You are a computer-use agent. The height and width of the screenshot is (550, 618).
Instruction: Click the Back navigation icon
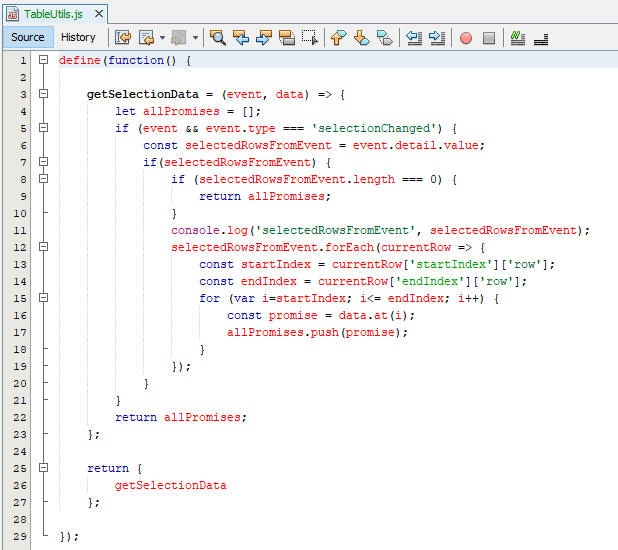coord(146,38)
